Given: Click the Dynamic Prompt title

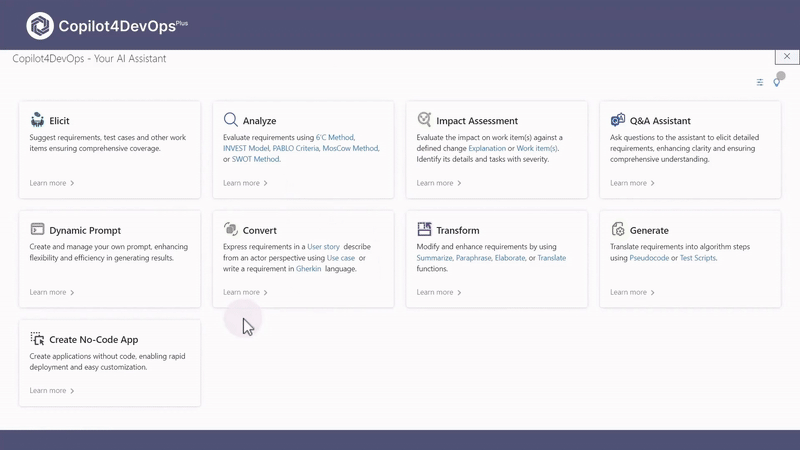Looking at the screenshot, I should coord(85,231).
